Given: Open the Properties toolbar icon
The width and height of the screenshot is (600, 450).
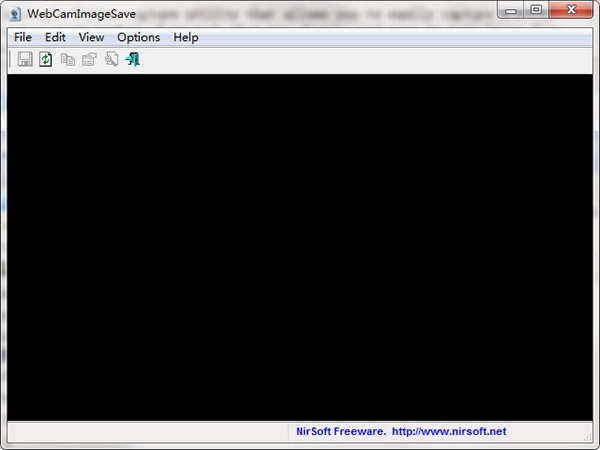Looking at the screenshot, I should point(89,60).
